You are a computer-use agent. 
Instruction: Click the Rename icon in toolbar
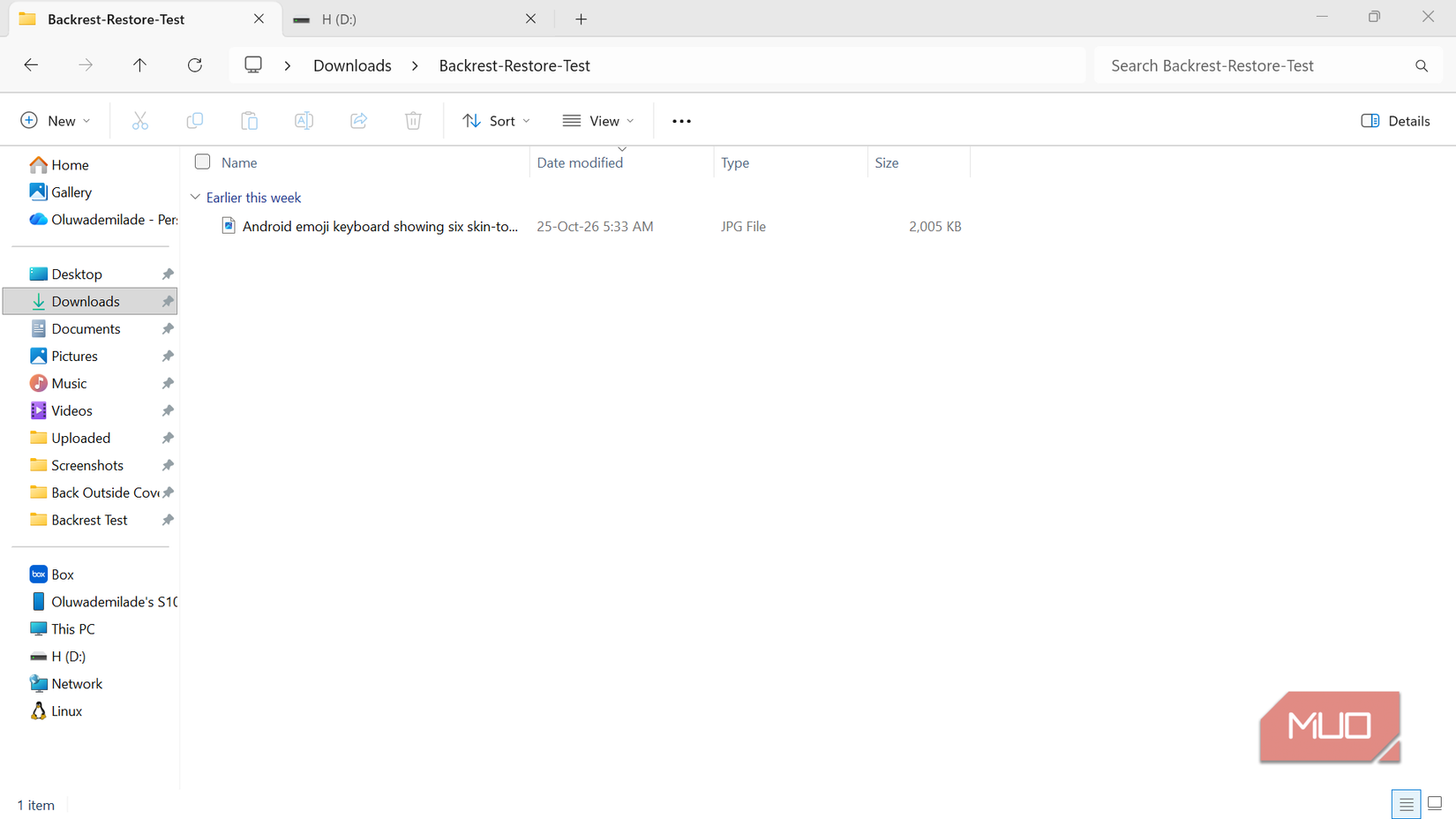[304, 121]
